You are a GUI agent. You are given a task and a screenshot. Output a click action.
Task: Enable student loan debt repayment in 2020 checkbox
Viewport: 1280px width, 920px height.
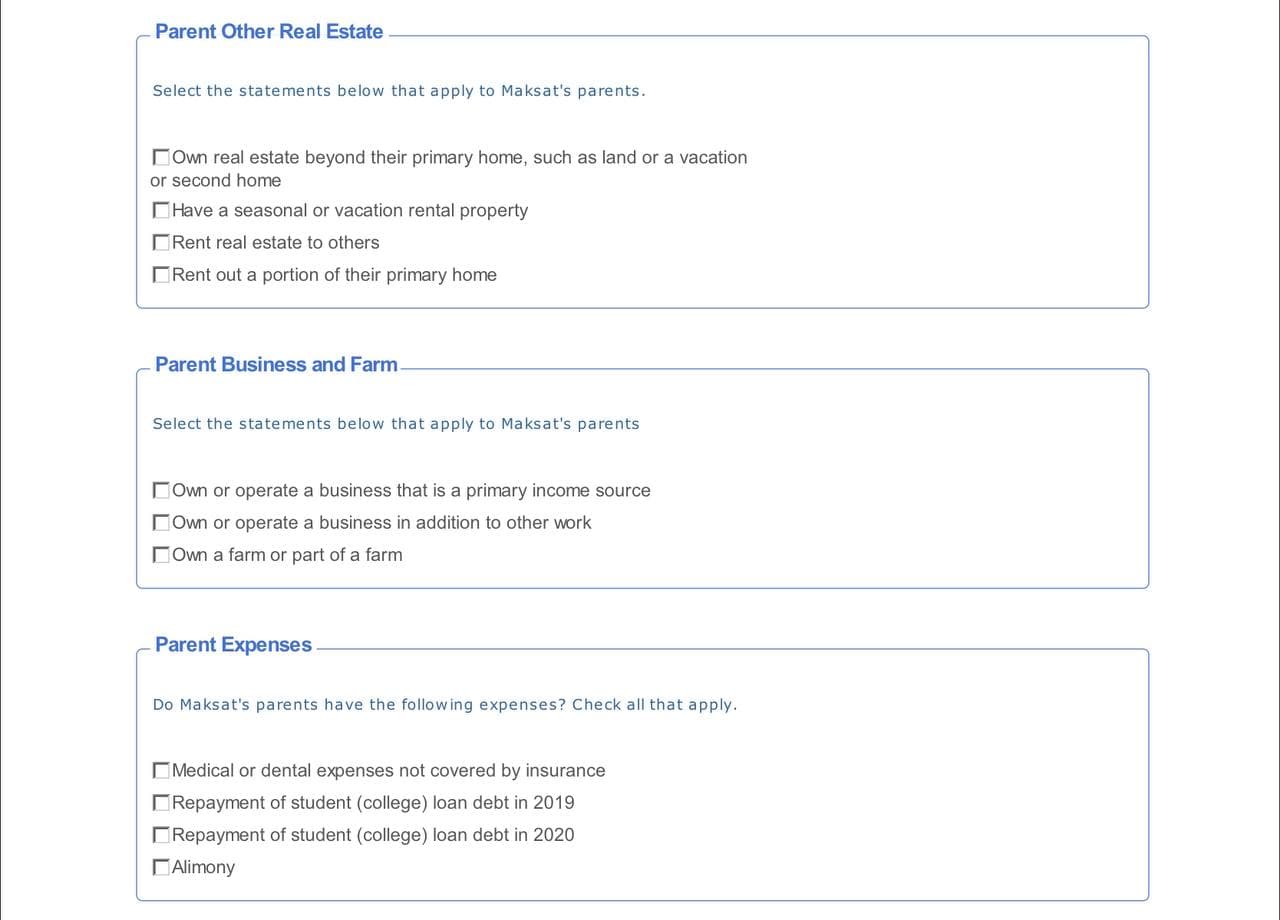[161, 835]
